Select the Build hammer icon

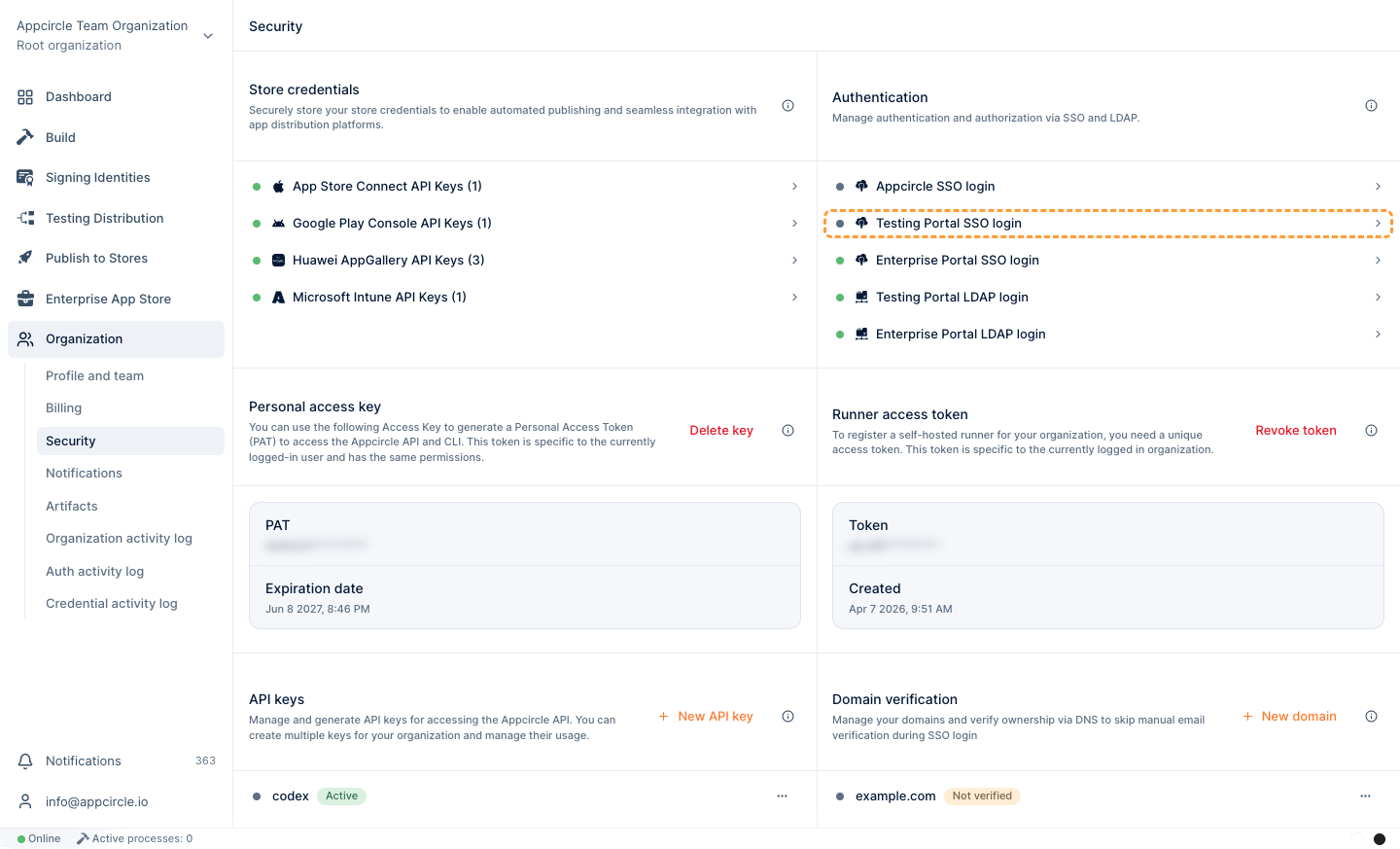25,137
